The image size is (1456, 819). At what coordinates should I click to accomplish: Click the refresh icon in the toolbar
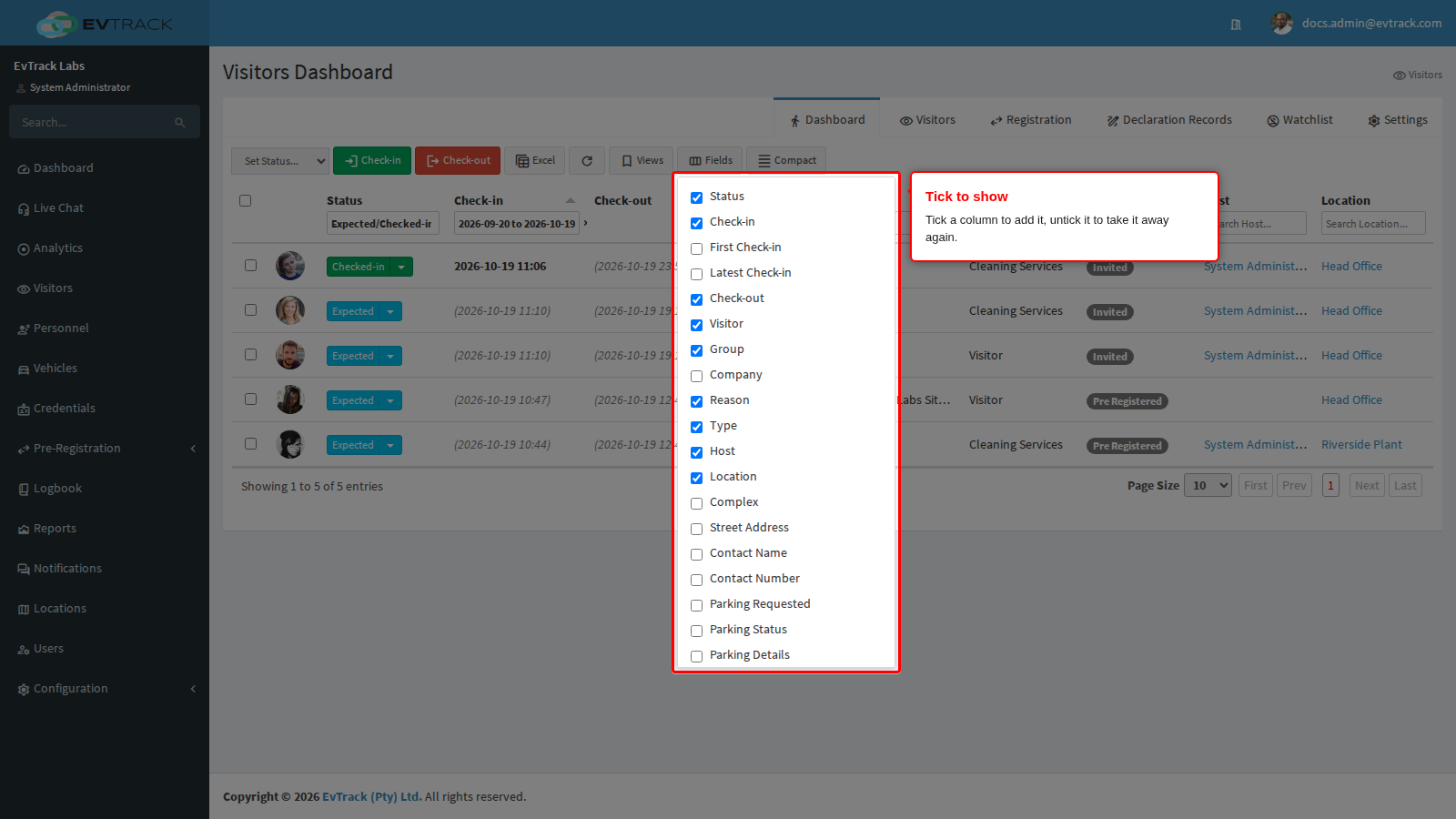pyautogui.click(x=587, y=161)
